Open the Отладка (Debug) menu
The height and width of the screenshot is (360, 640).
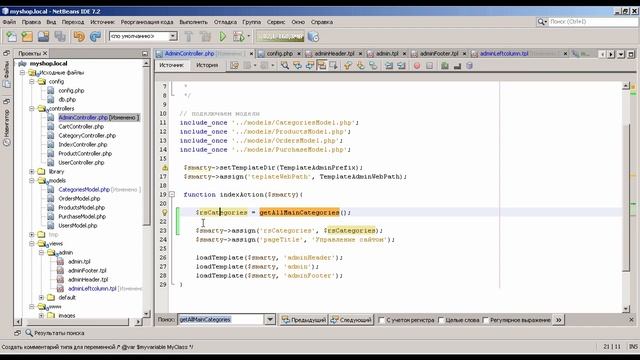click(225, 22)
